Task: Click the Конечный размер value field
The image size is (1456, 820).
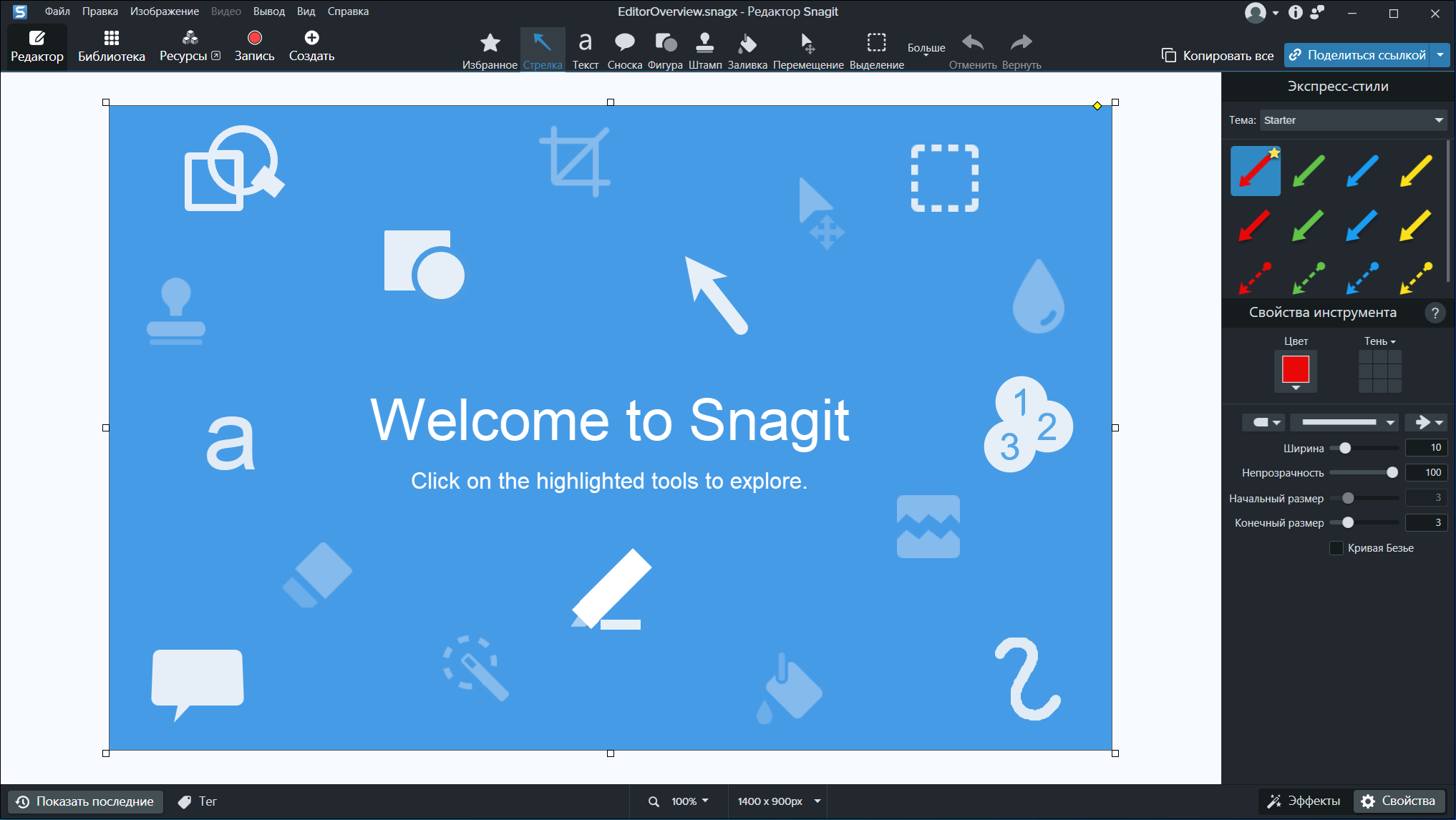Action: pyautogui.click(x=1426, y=522)
